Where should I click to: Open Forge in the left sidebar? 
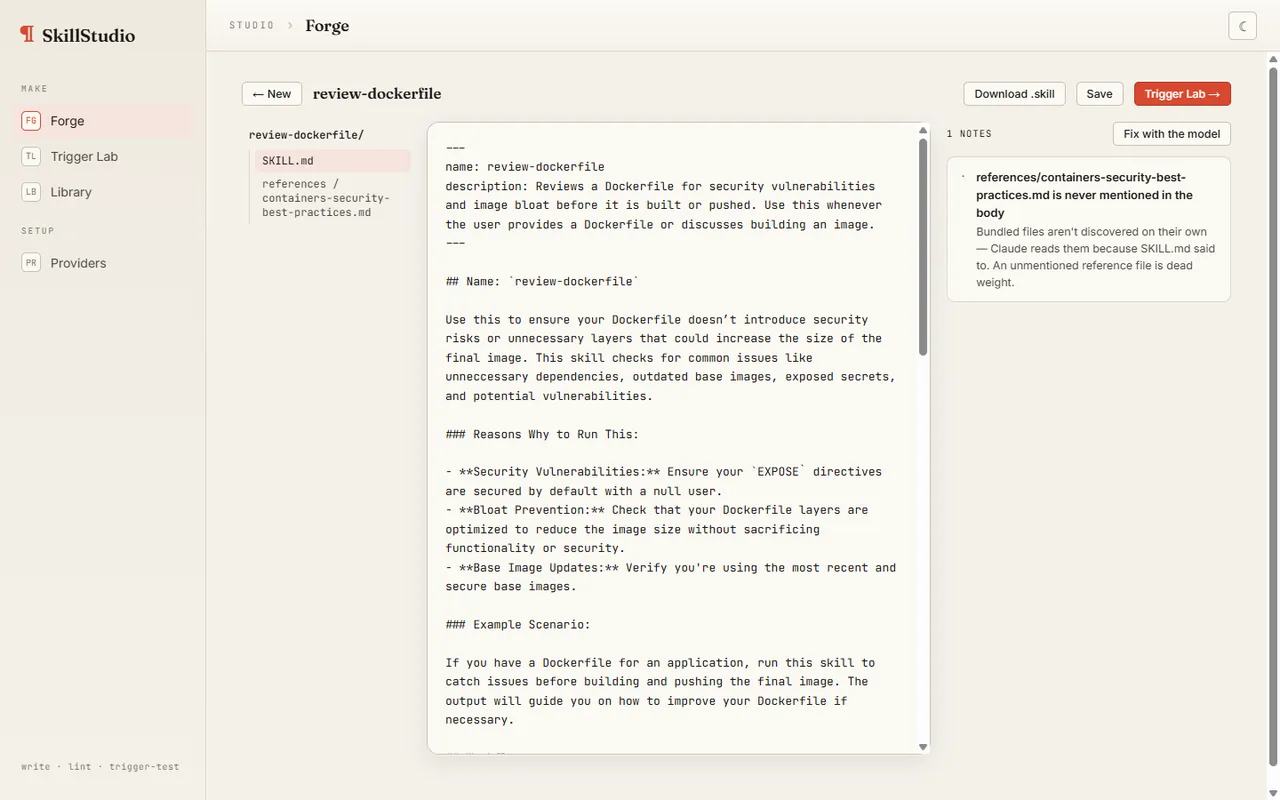[103, 121]
